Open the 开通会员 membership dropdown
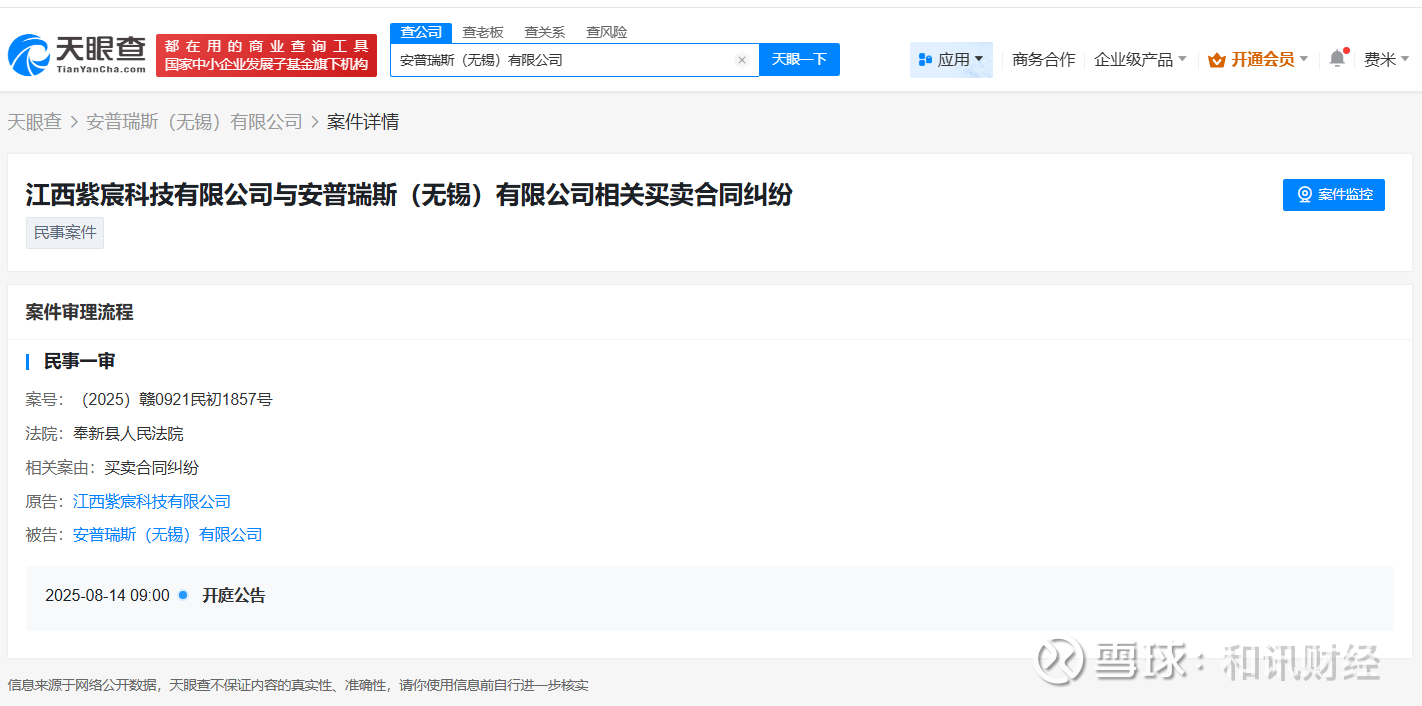Image resolution: width=1422 pixels, height=706 pixels. coord(1258,60)
